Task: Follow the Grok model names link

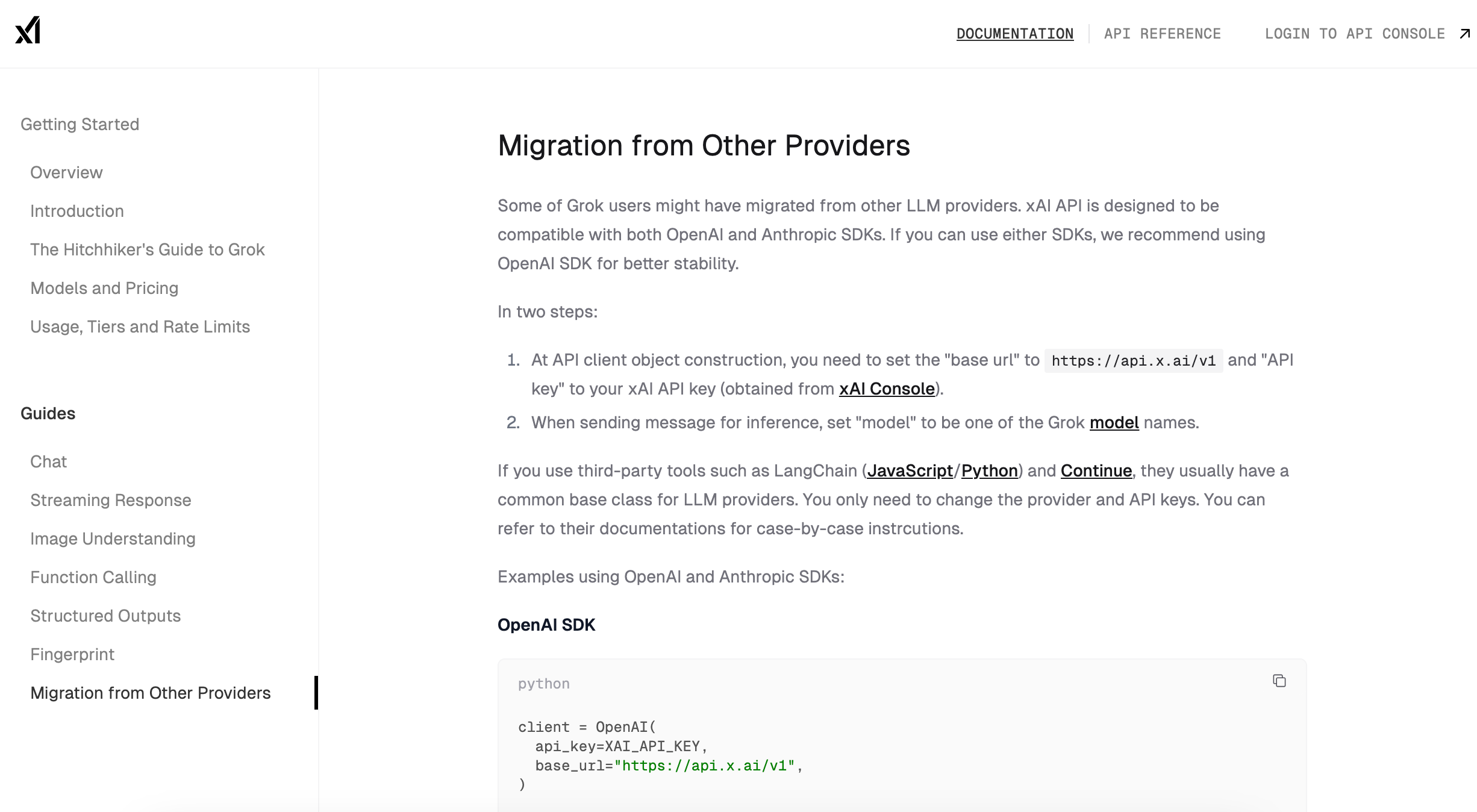Action: [1114, 423]
